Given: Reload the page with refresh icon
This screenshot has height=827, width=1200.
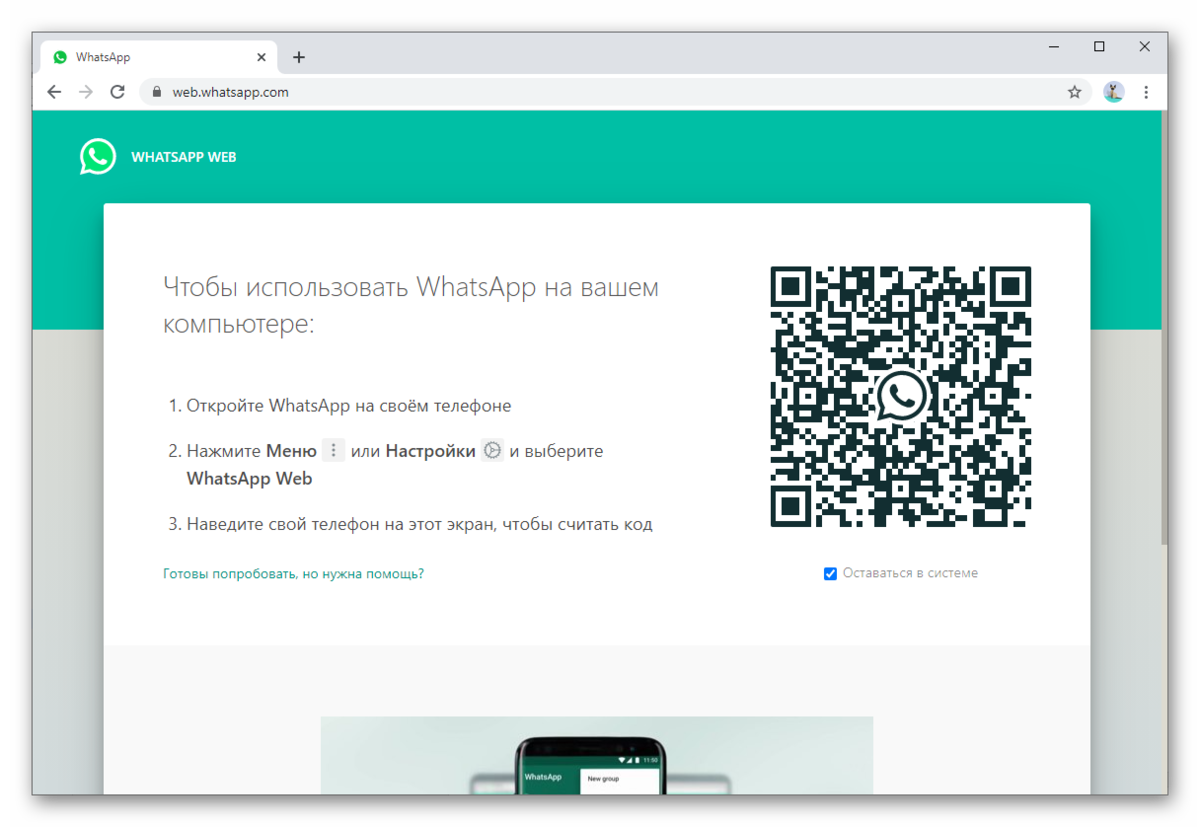Looking at the screenshot, I should tap(118, 92).
